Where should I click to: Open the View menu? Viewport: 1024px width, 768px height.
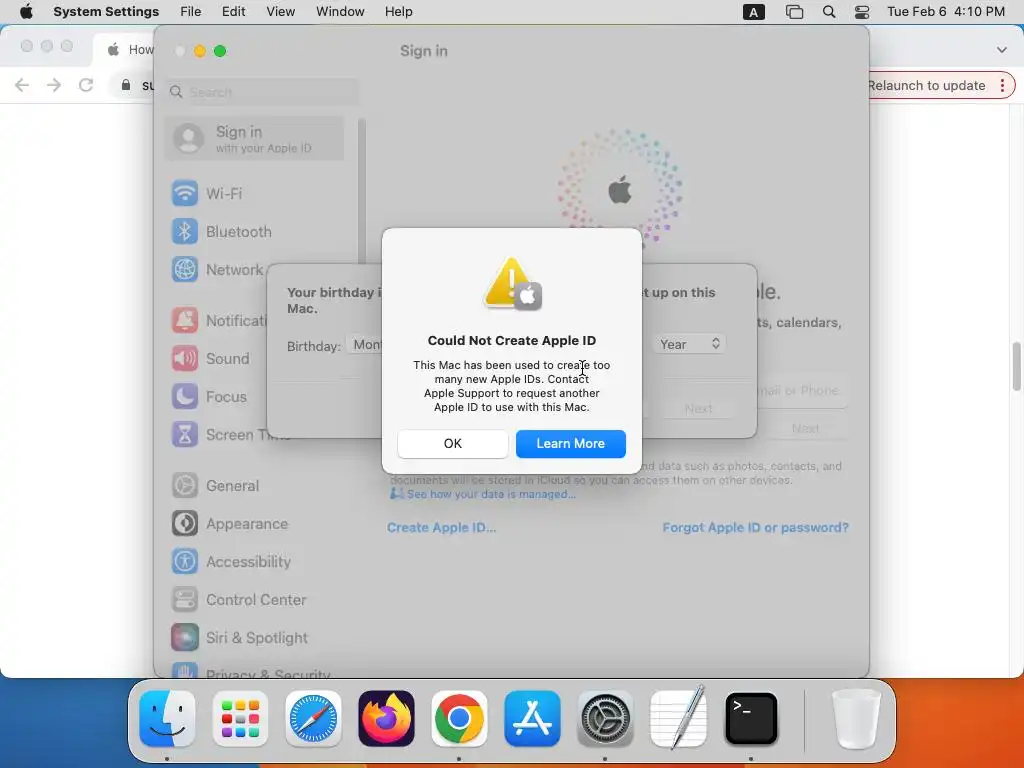[x=280, y=12]
